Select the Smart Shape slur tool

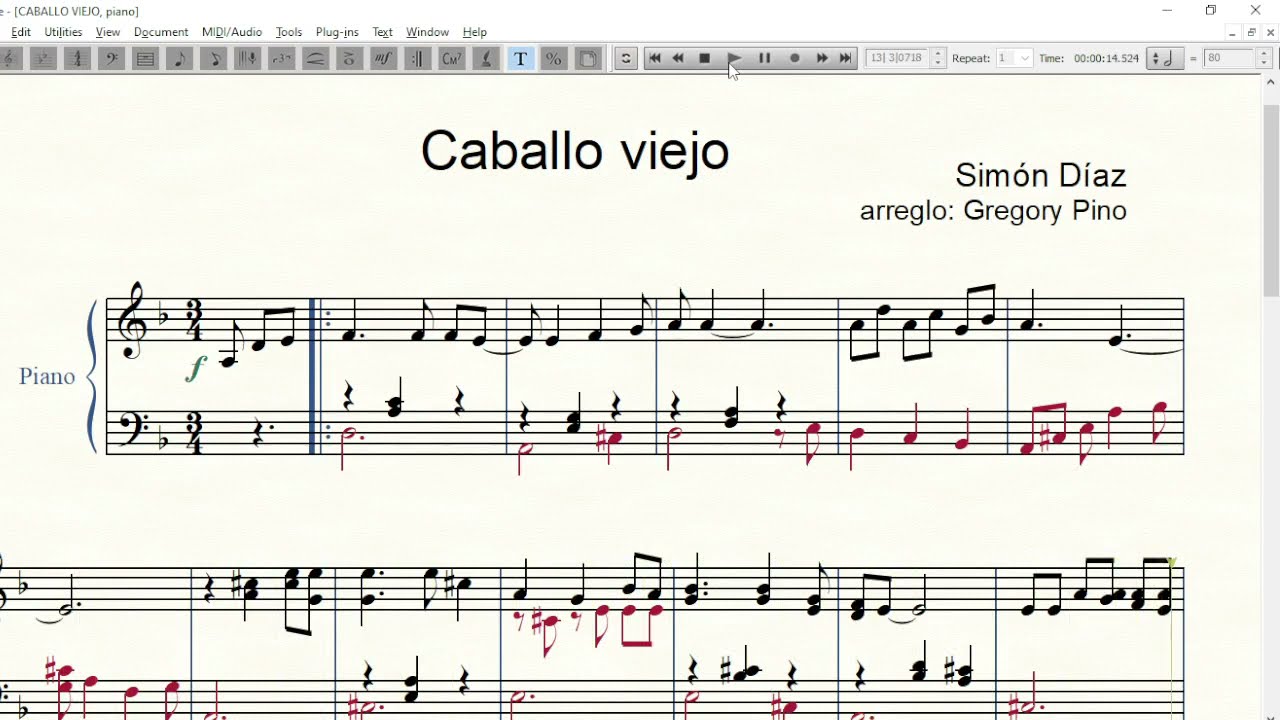click(315, 59)
